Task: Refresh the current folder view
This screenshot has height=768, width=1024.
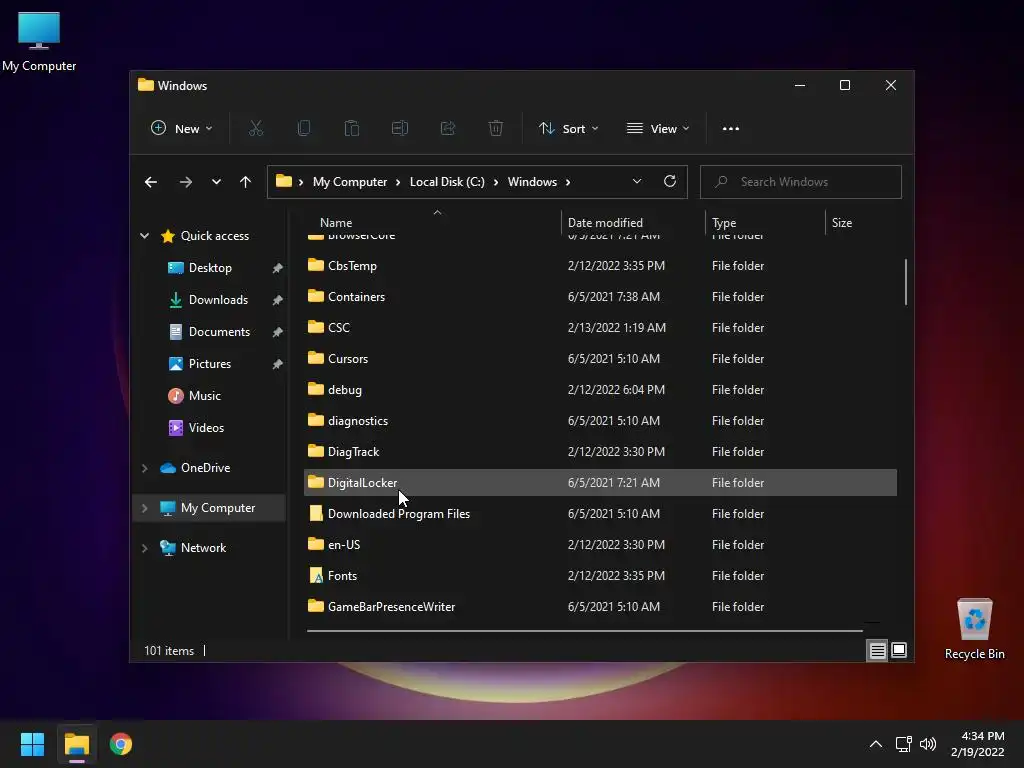Action: point(670,182)
